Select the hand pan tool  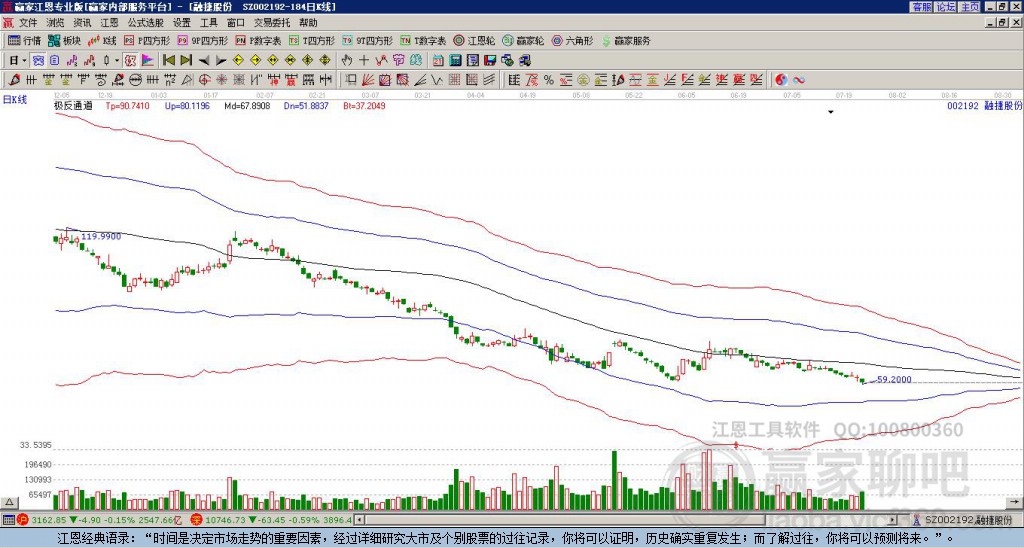pyautogui.click(x=346, y=61)
